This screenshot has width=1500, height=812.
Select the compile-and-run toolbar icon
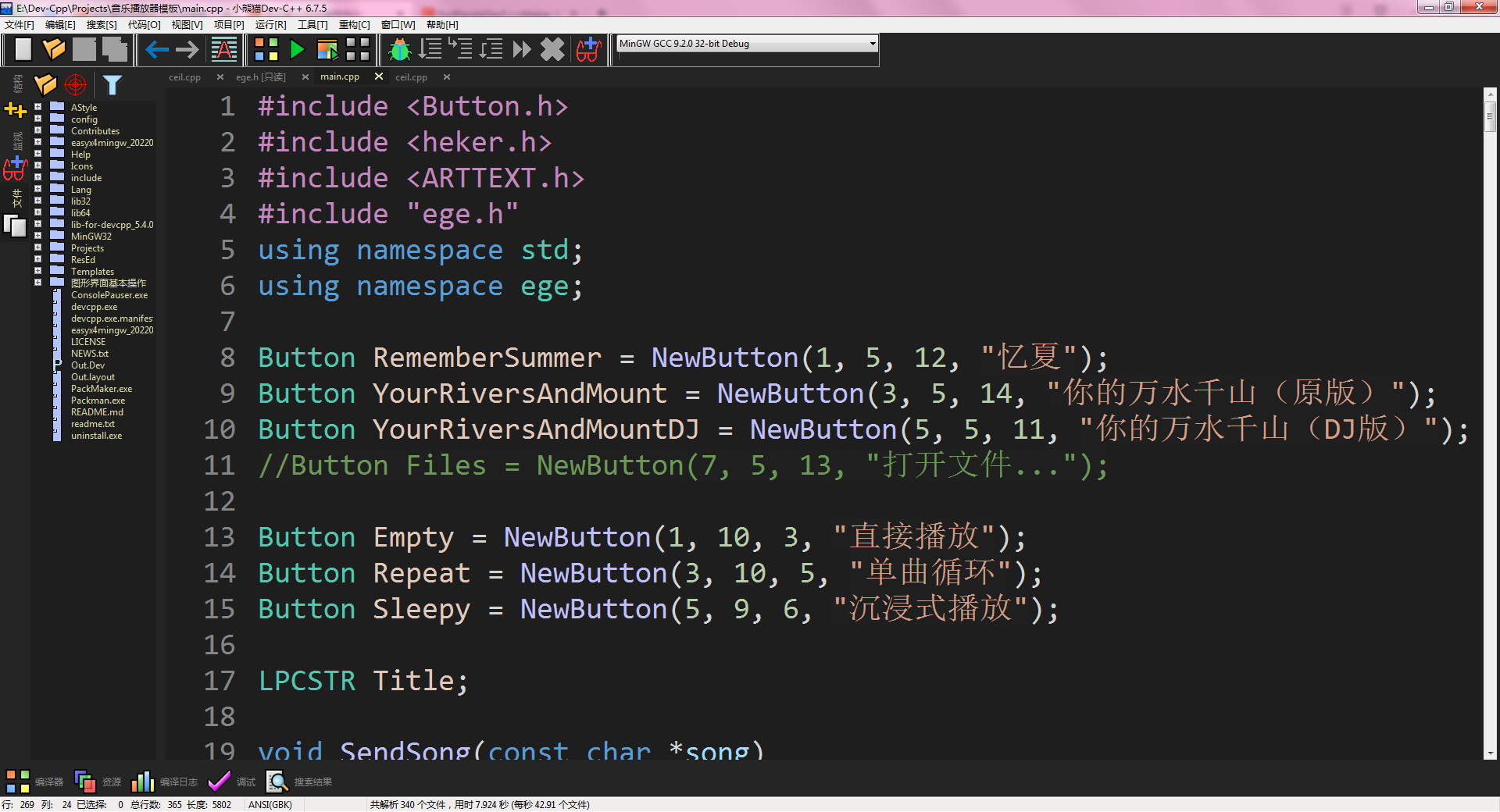[327, 49]
